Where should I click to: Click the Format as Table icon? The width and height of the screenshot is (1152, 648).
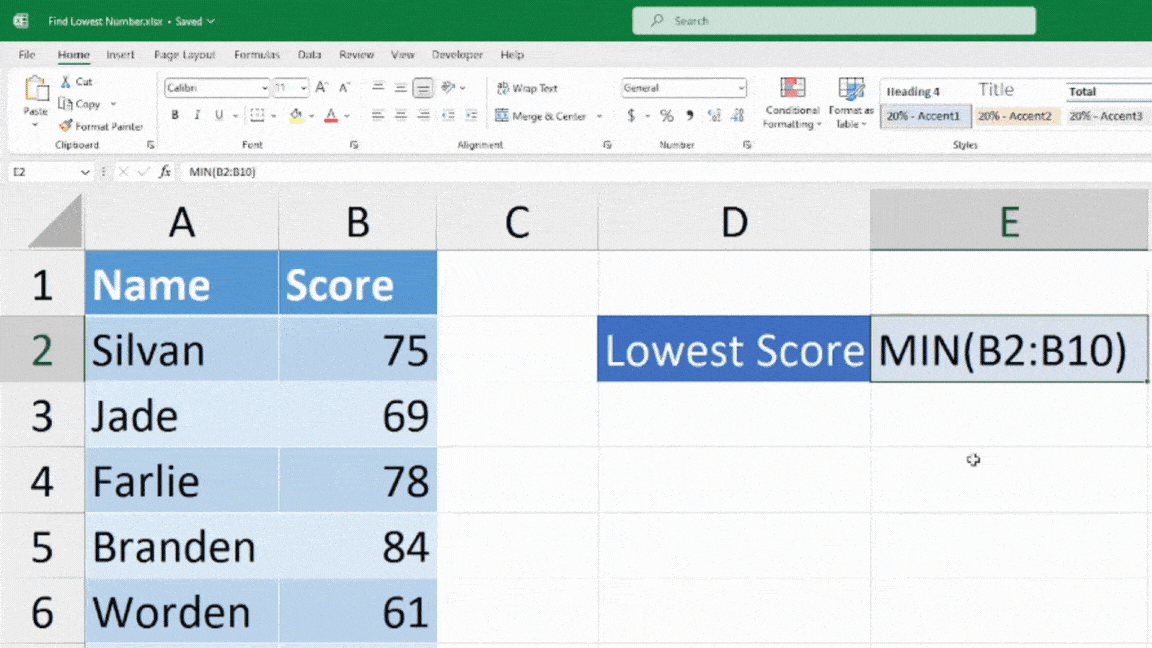pyautogui.click(x=851, y=90)
